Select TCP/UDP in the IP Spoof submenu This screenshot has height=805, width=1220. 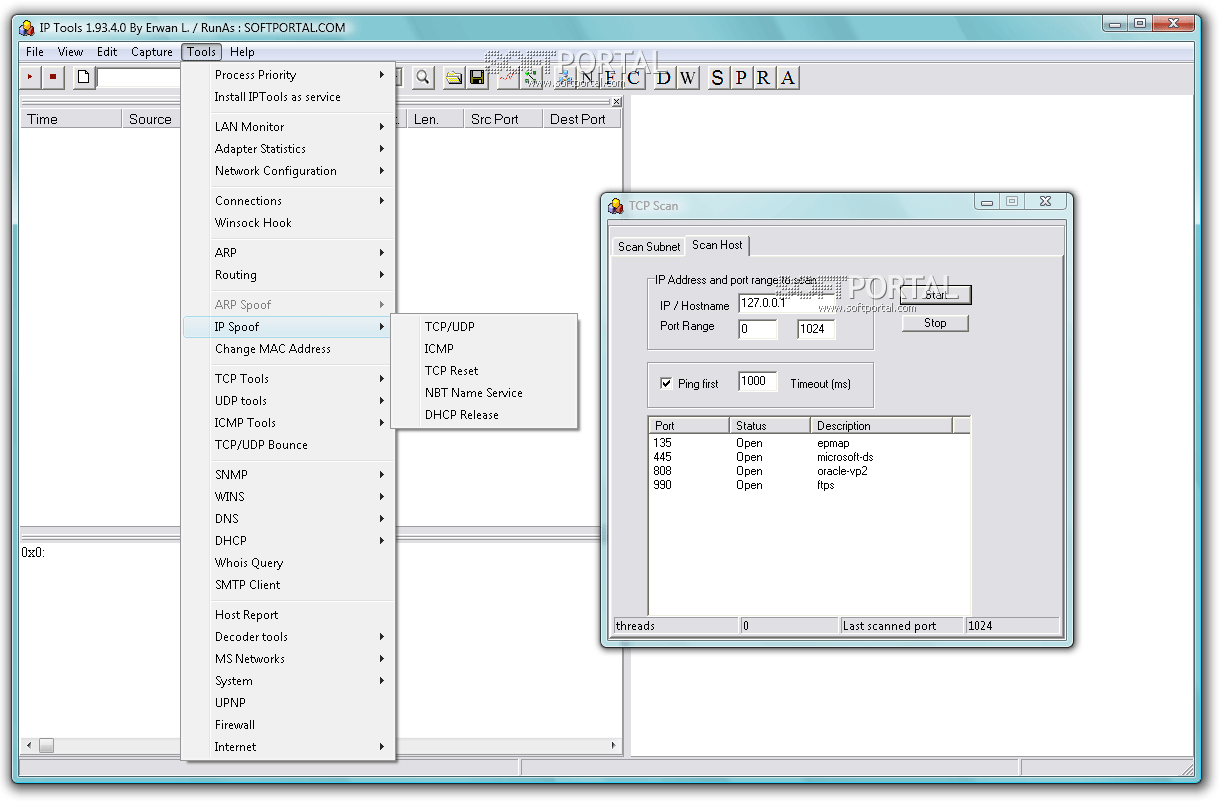coord(484,327)
